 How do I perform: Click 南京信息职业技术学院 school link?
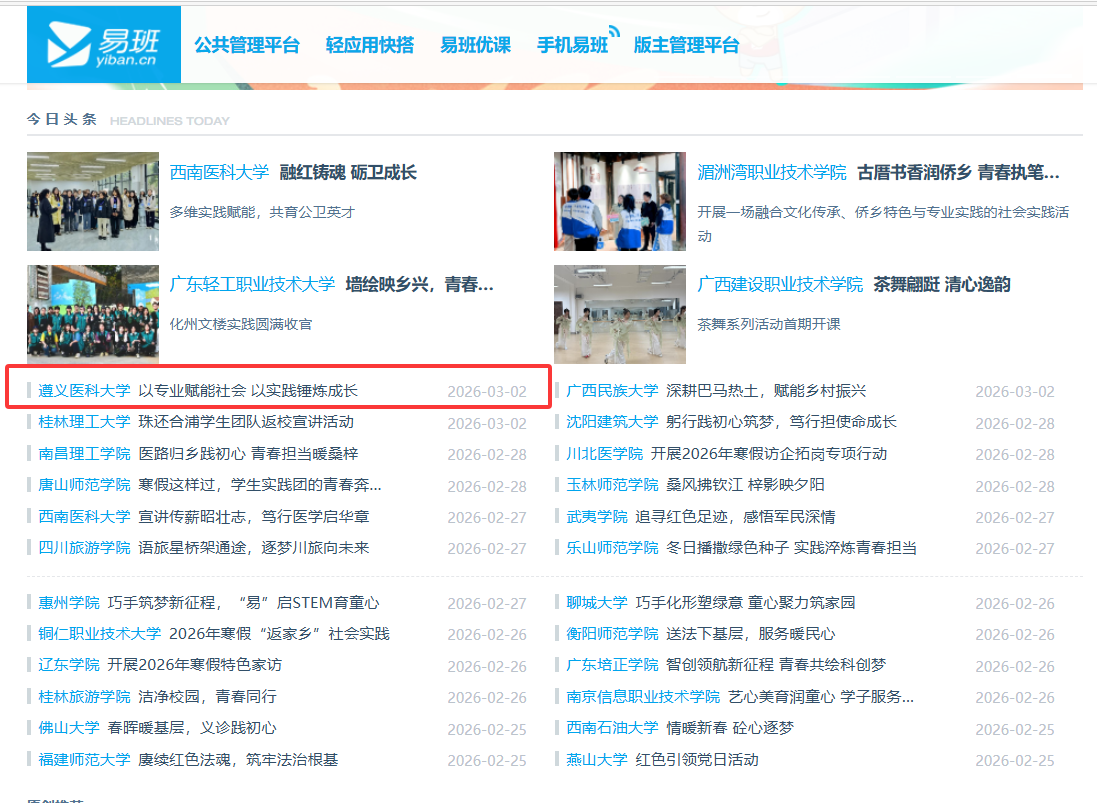click(643, 697)
